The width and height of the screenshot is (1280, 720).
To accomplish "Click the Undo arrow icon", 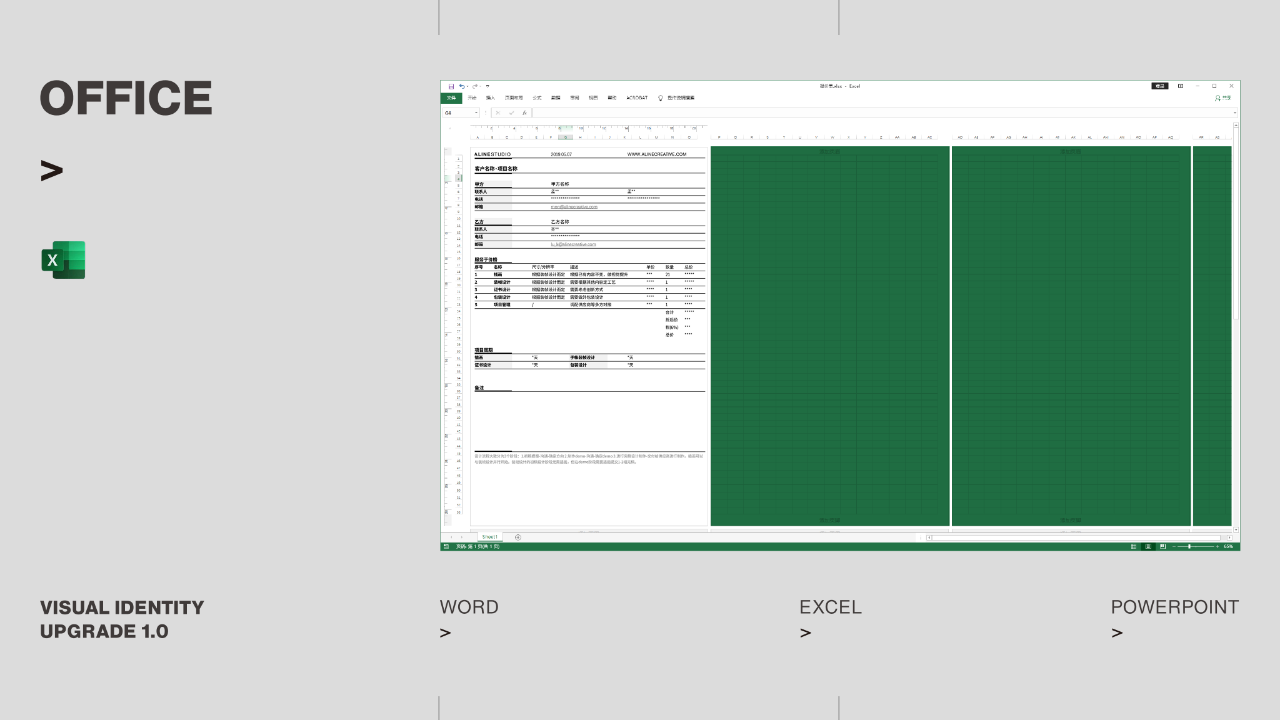I will (462, 86).
